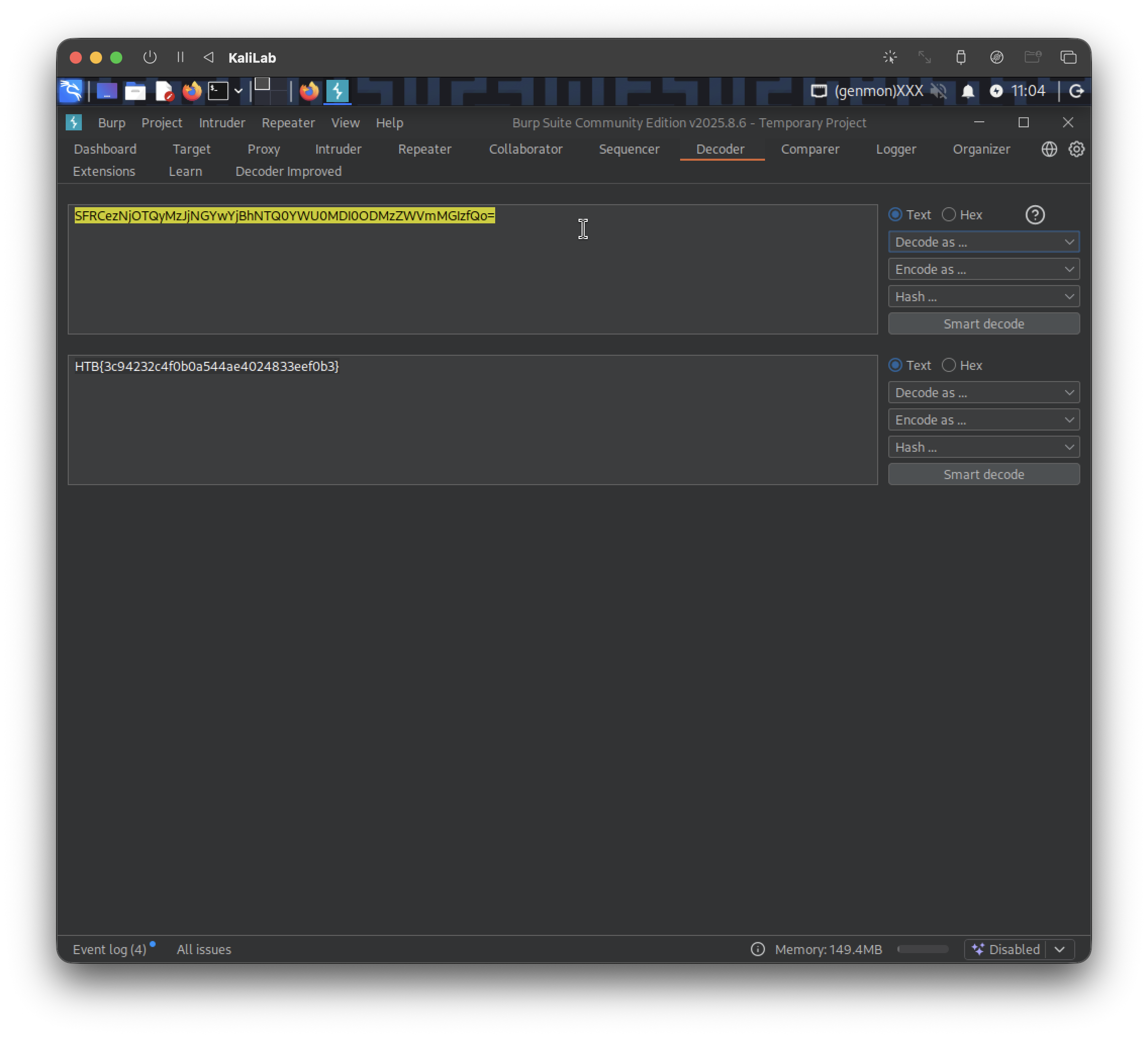Click bottom panel Smart decode button
Image resolution: width=1148 pixels, height=1038 pixels.
tap(983, 475)
